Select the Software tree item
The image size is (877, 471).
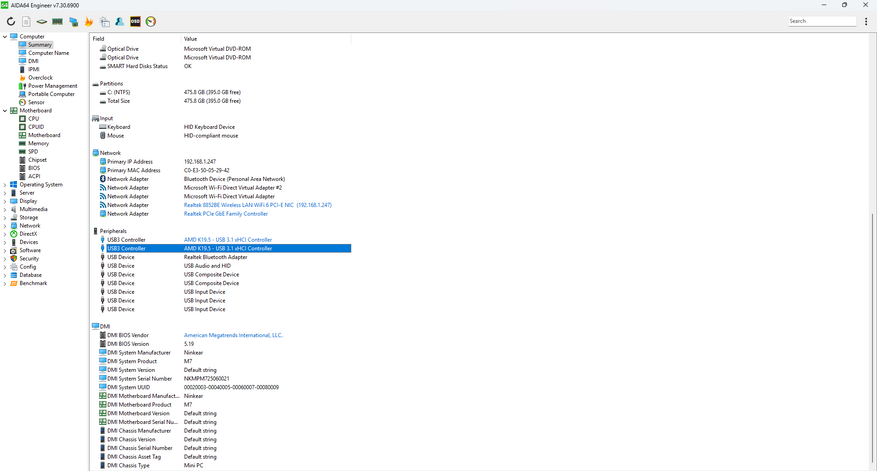click(x=30, y=250)
